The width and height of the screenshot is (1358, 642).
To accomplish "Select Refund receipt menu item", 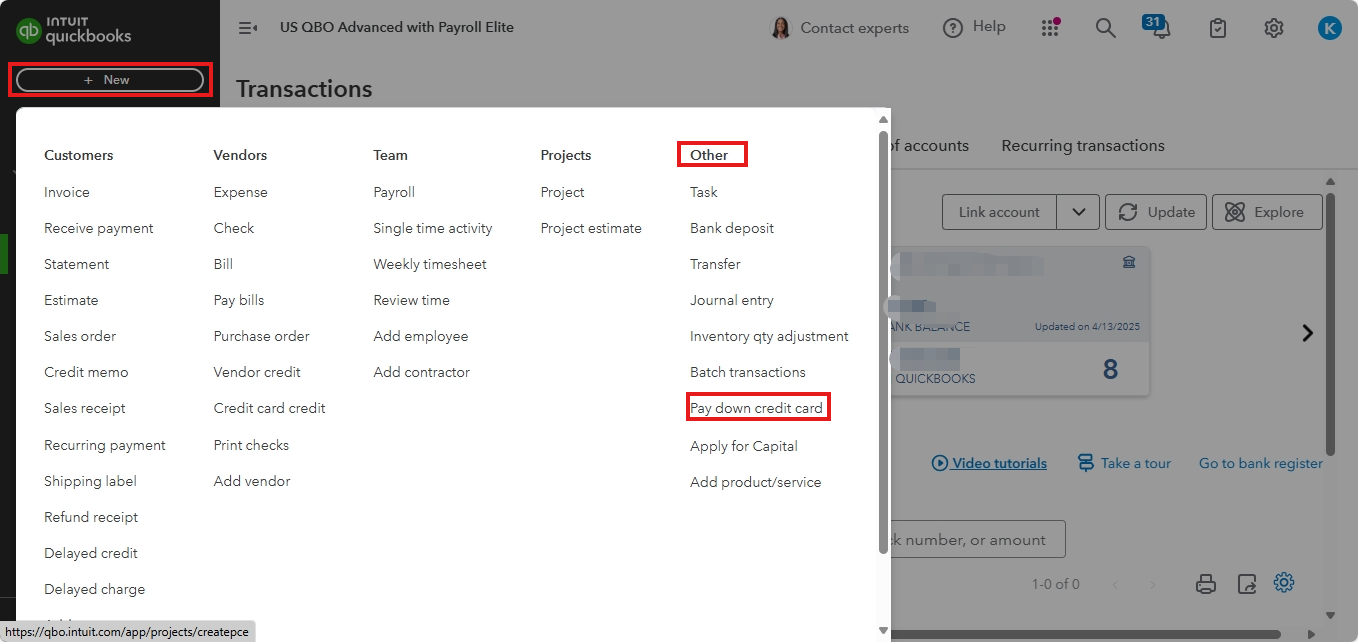I will [91, 517].
